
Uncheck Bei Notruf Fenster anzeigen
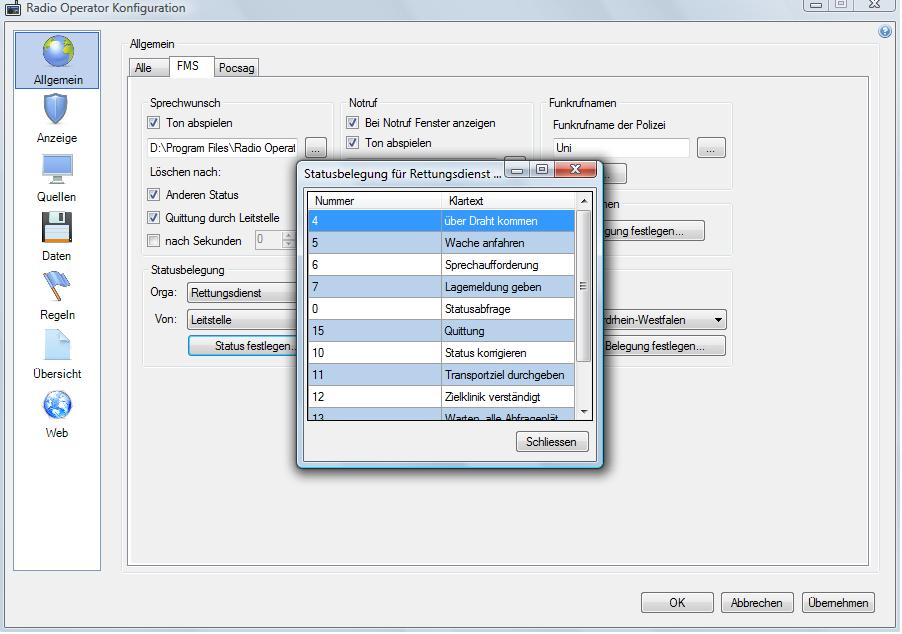(x=353, y=123)
